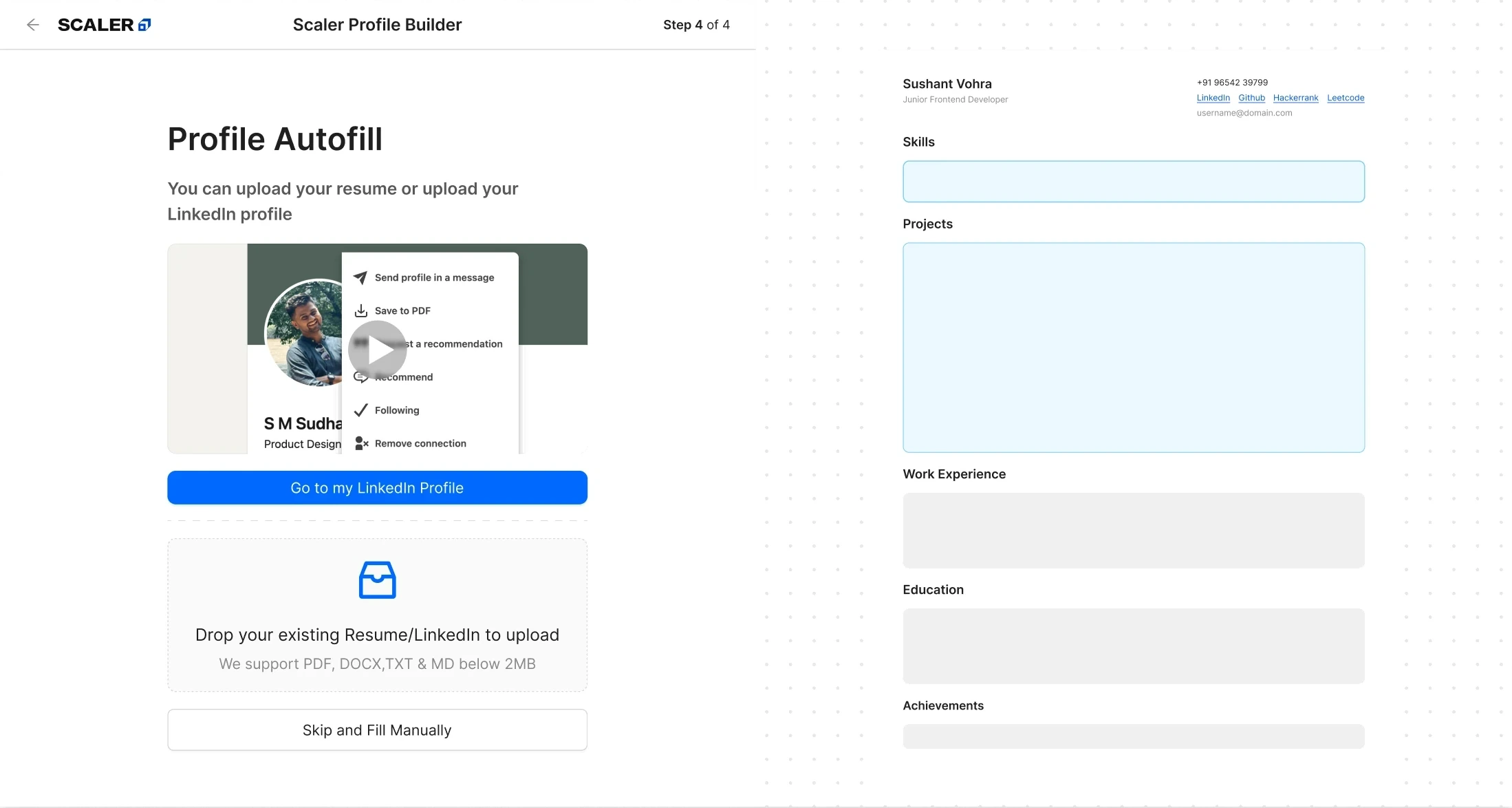Open the Github link in resume preview

1251,98
